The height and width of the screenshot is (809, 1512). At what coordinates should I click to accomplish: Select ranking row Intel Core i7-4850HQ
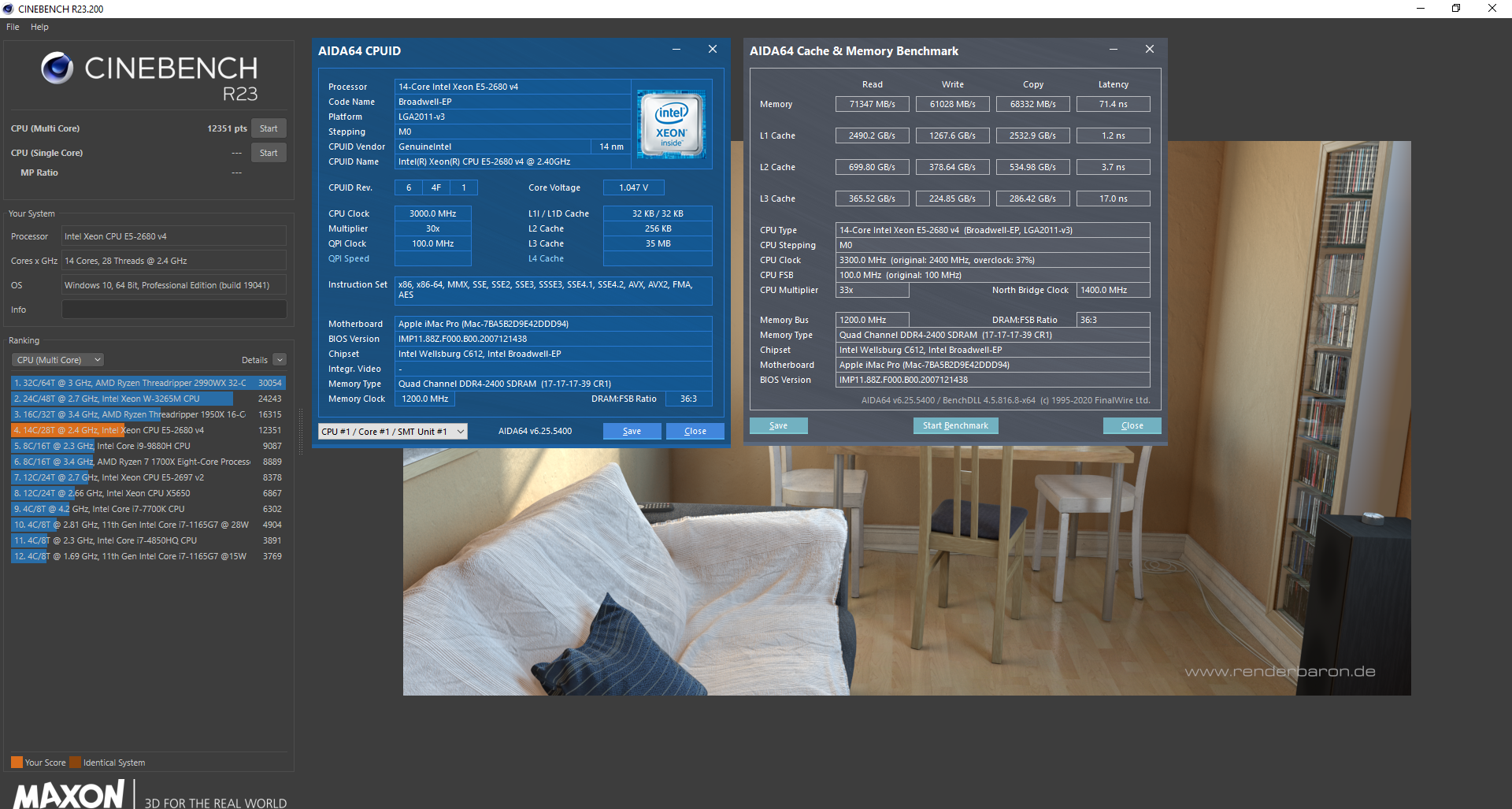tap(148, 540)
